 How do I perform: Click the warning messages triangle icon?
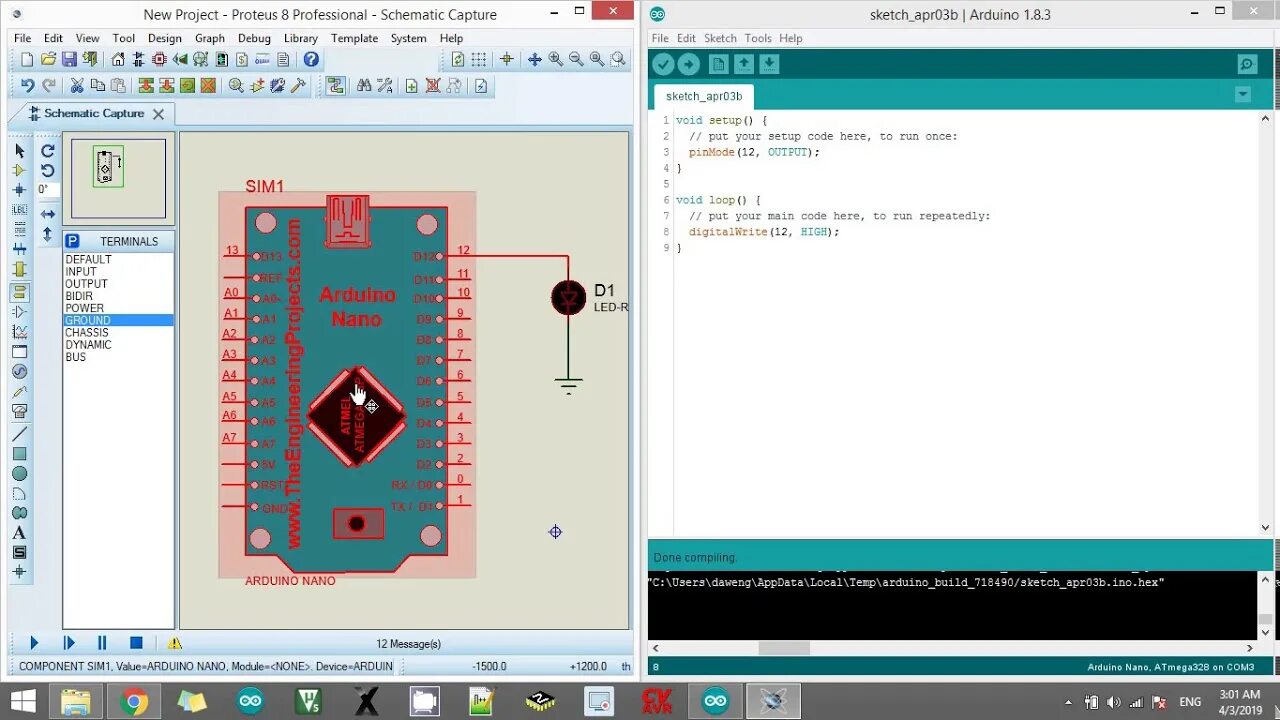point(175,643)
